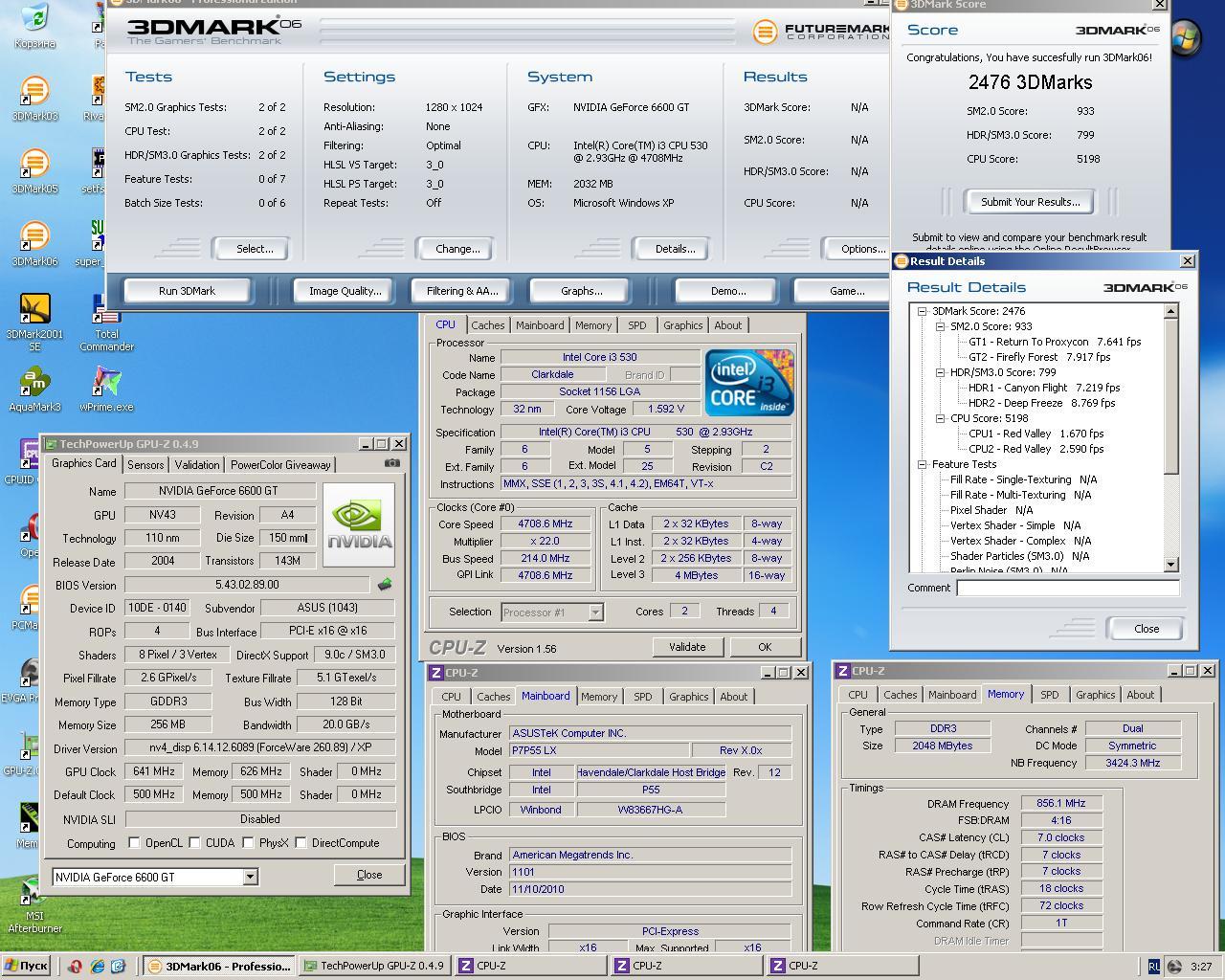Image resolution: width=1225 pixels, height=980 pixels.
Task: Collapse the 3DMark Score tree node
Action: click(923, 311)
